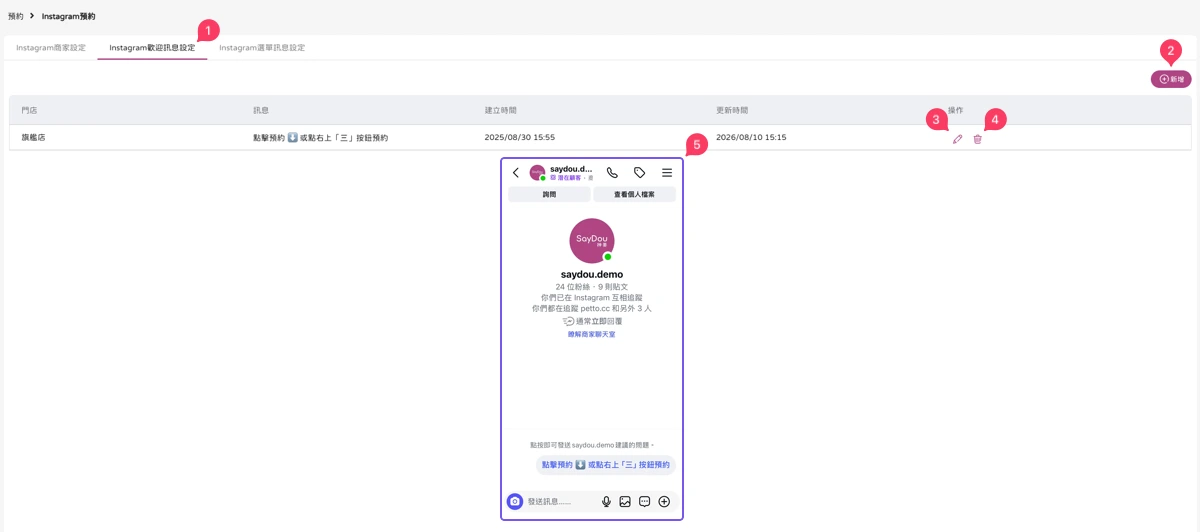The height and width of the screenshot is (532, 1200).
Task: Click created time 2025/08/30 15:55
Action: (520, 137)
